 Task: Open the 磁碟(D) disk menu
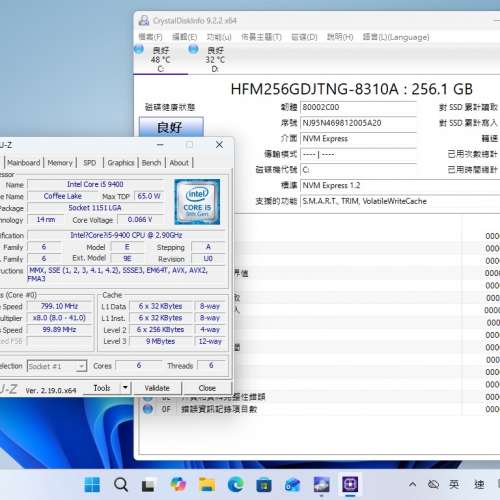pyautogui.click(x=304, y=37)
